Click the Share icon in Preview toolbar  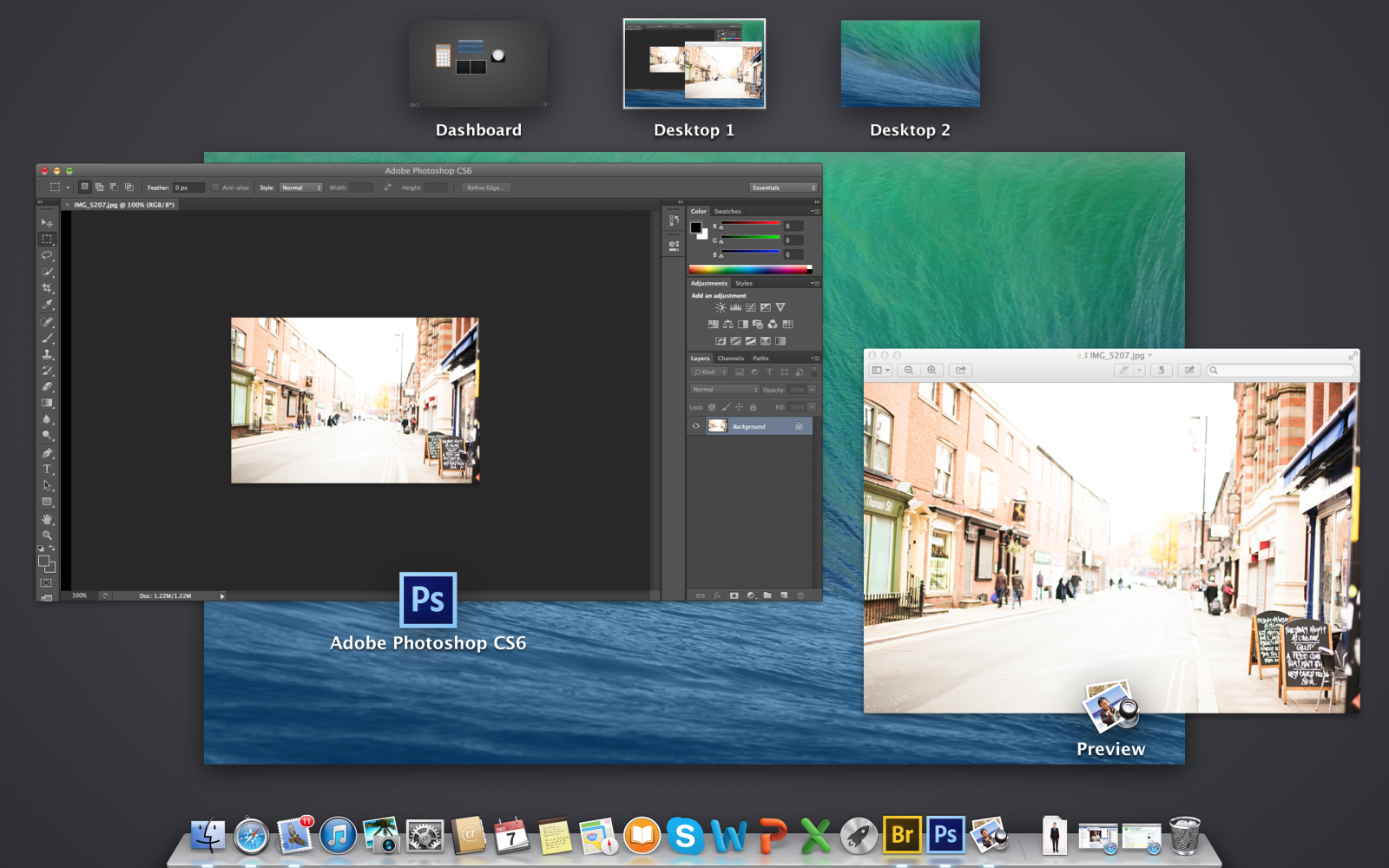tap(960, 370)
